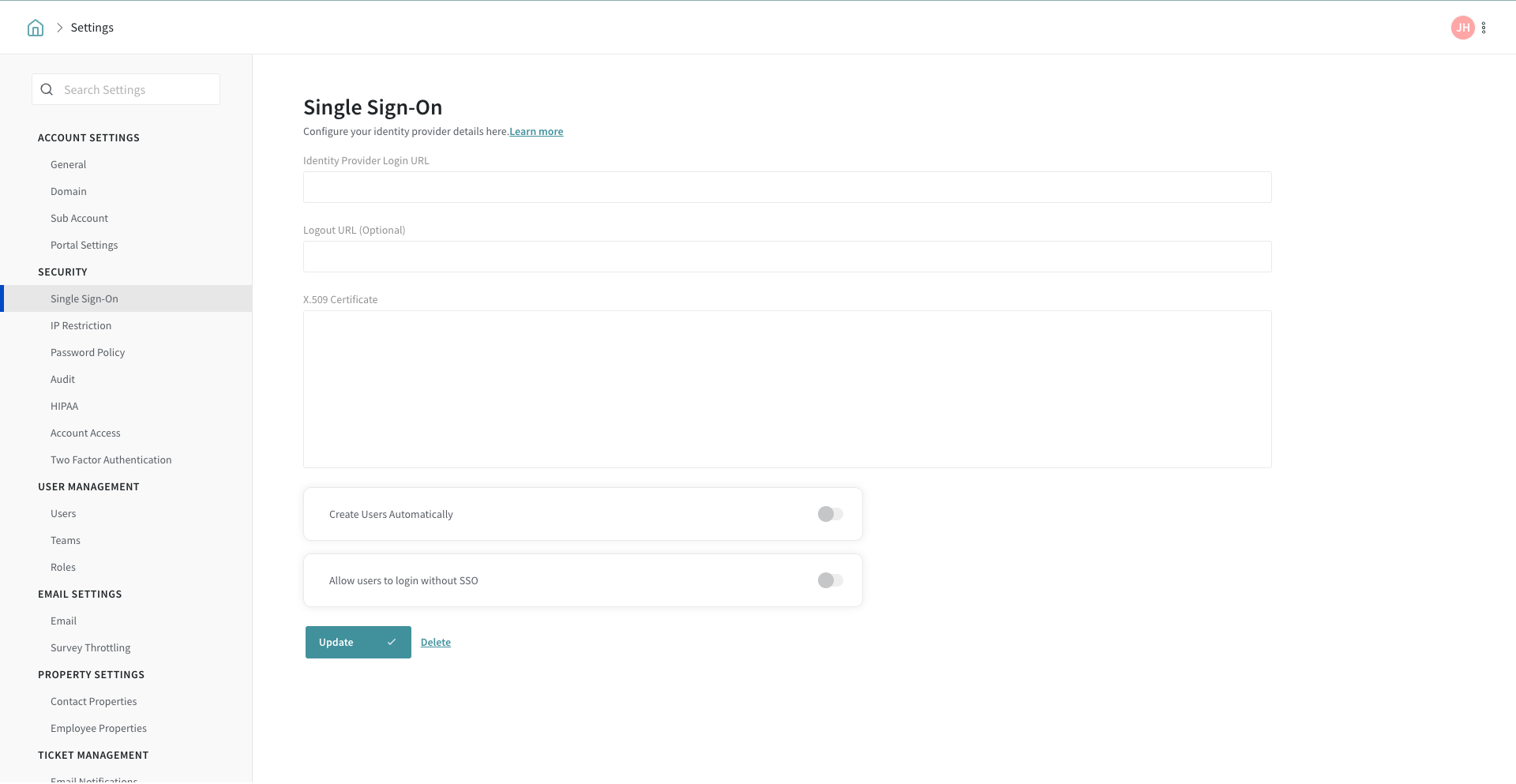Screen dimensions: 1516x784
Task: Click the Update button
Action: [x=358, y=642]
